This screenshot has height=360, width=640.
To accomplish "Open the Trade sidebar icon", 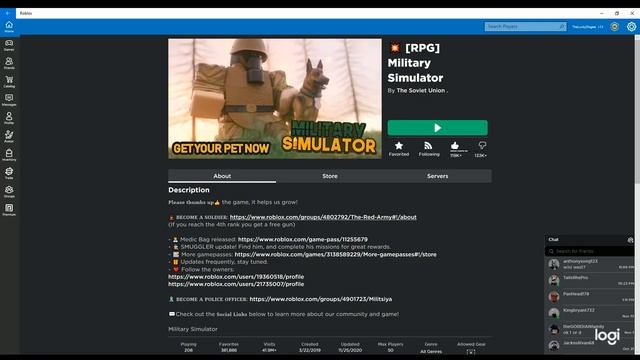I will tap(9, 173).
